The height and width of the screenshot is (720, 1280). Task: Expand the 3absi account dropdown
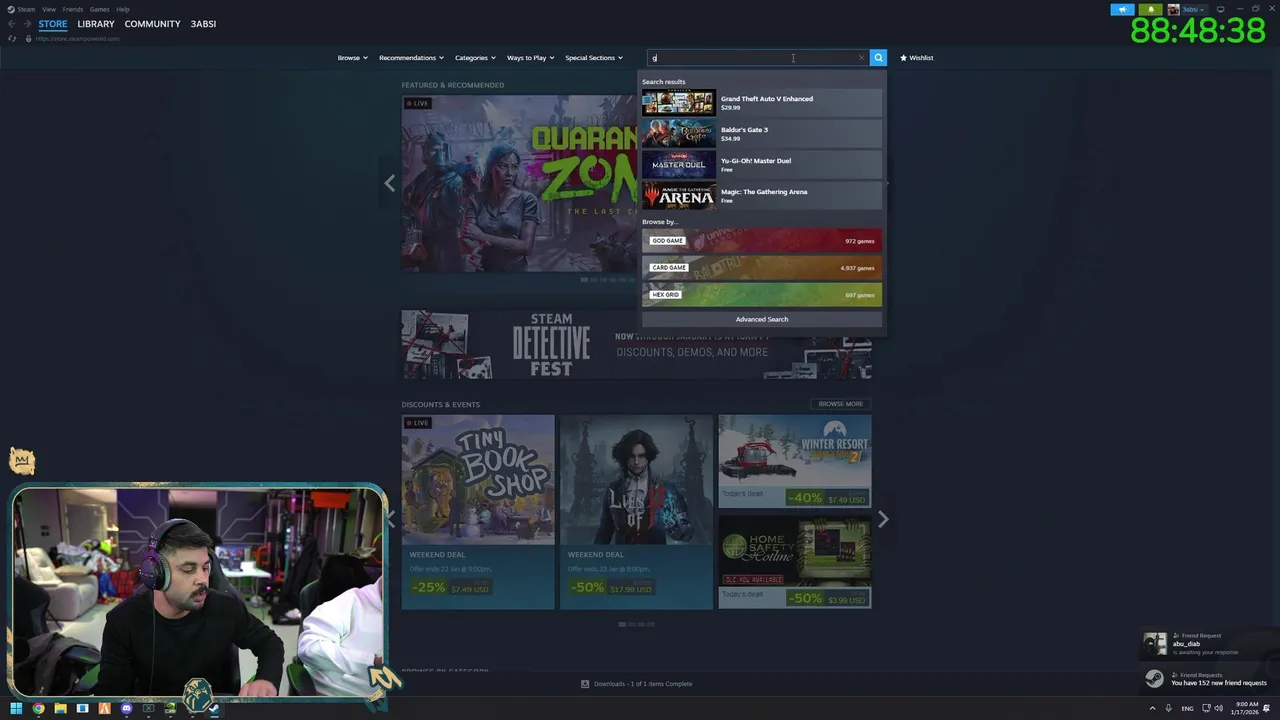1194,9
